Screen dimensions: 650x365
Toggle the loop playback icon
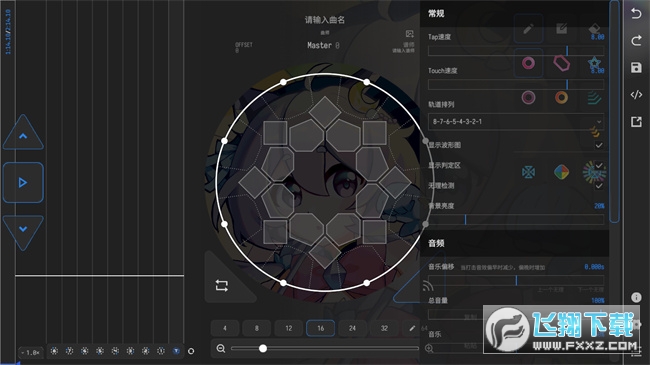click(x=221, y=285)
